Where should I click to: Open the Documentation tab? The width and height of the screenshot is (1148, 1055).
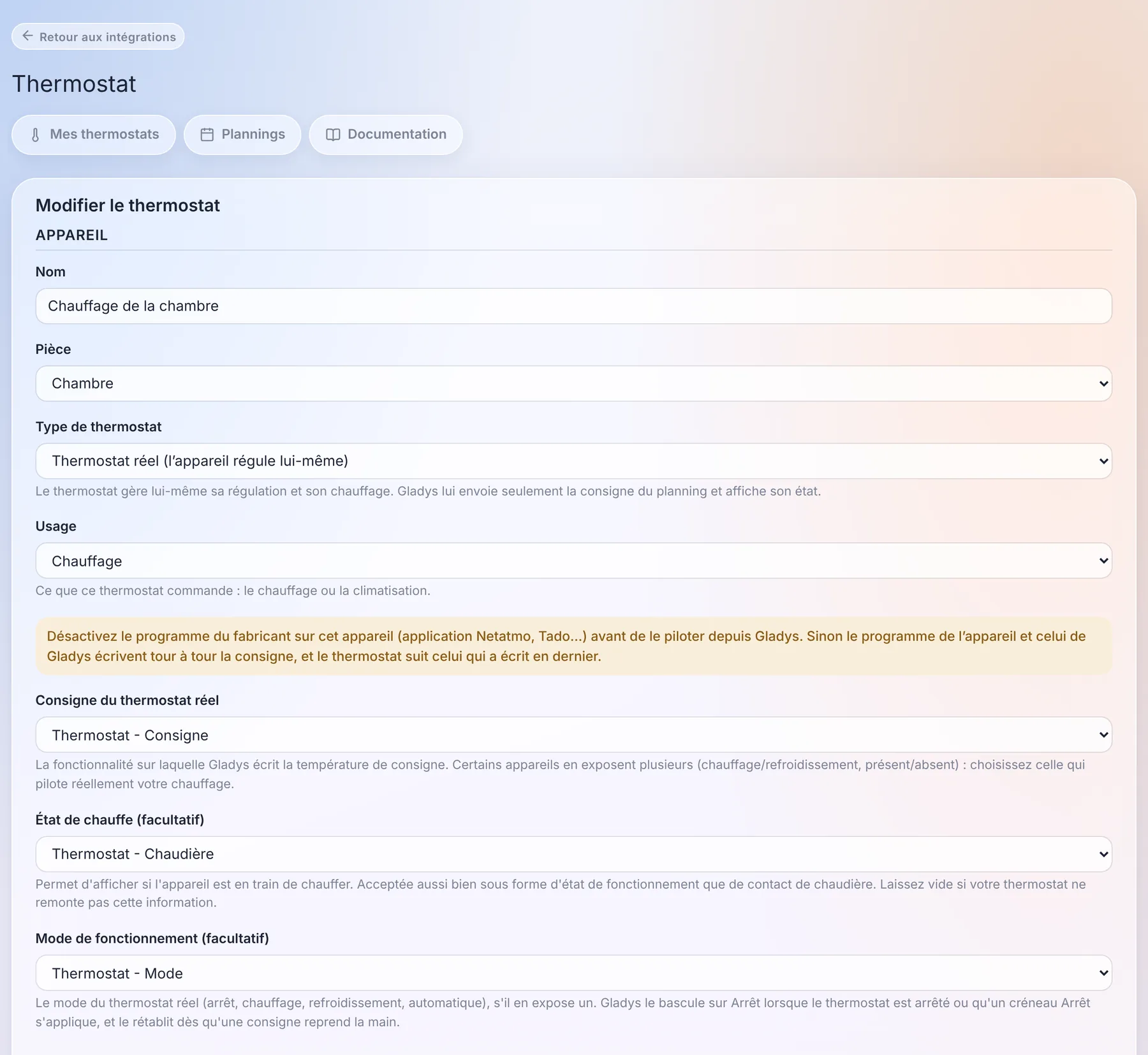pos(386,135)
